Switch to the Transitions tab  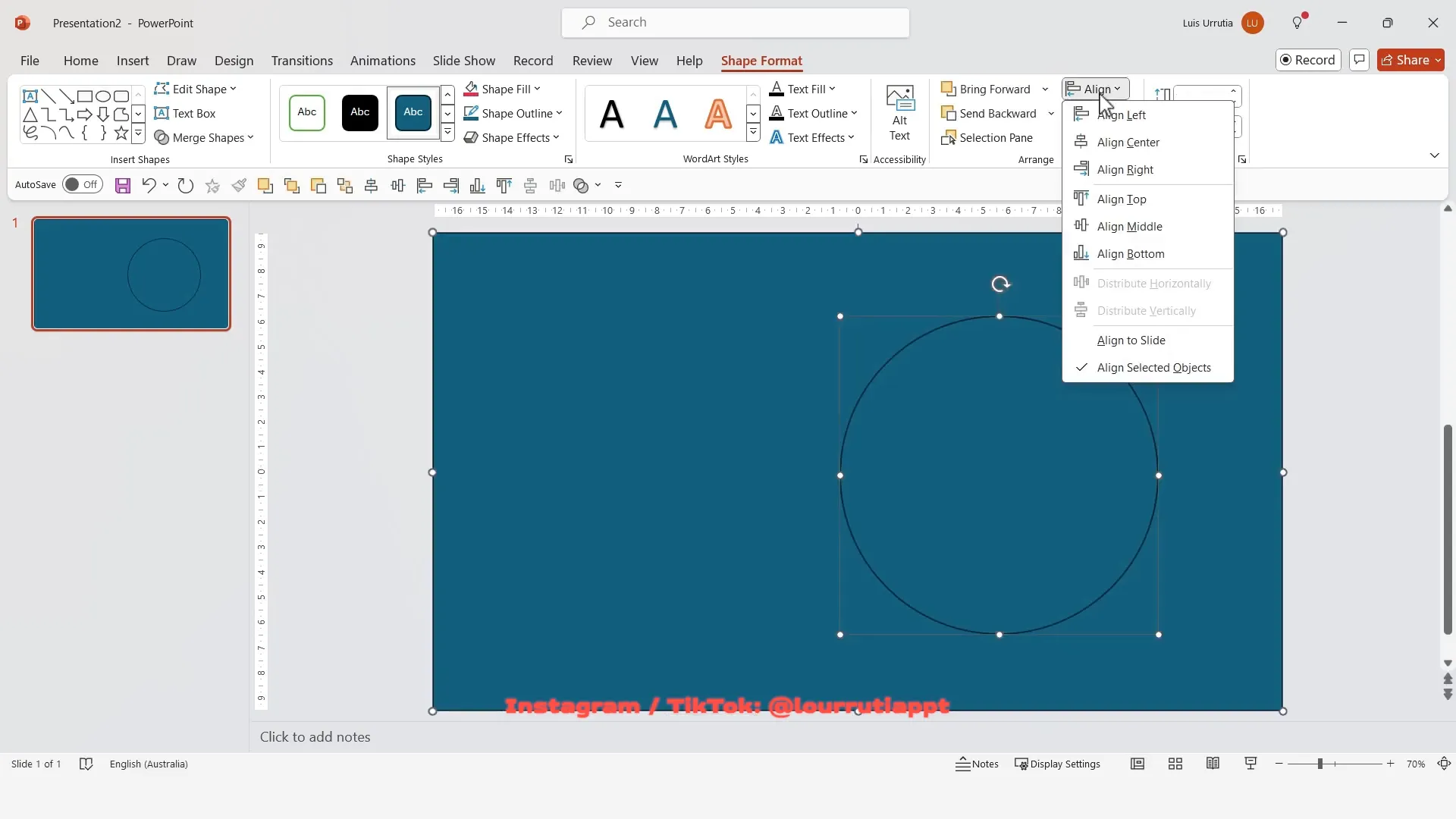pos(302,61)
